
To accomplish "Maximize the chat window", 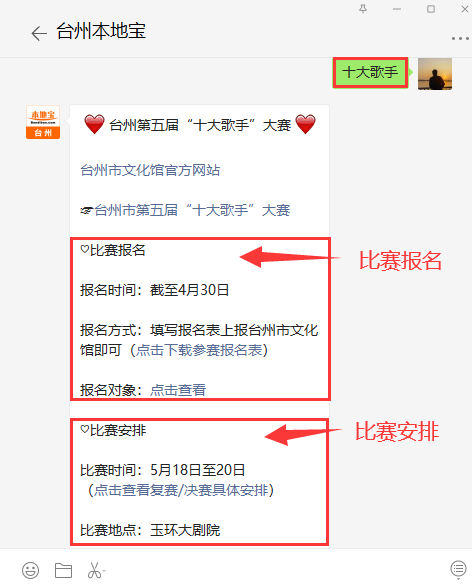I will 431,9.
